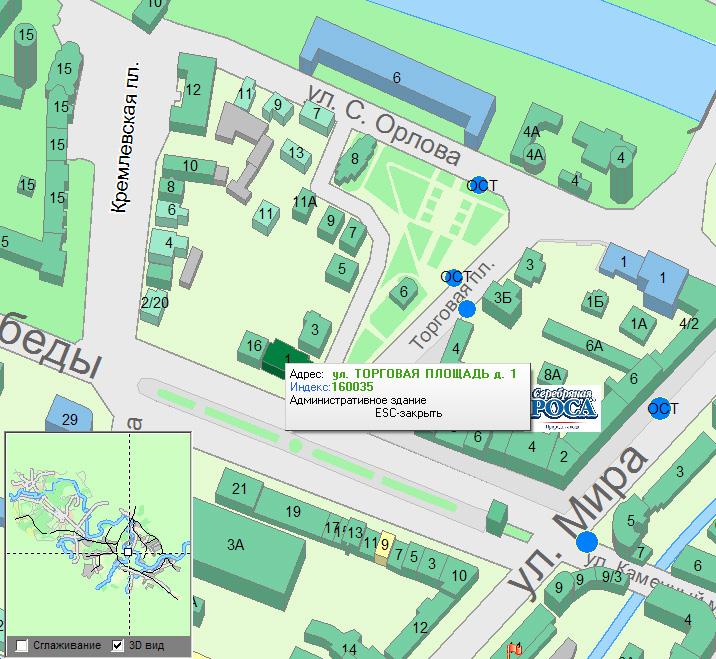Click the bus stop marker on ул. С. Орлова
This screenshot has height=659, width=716.
coord(480,185)
